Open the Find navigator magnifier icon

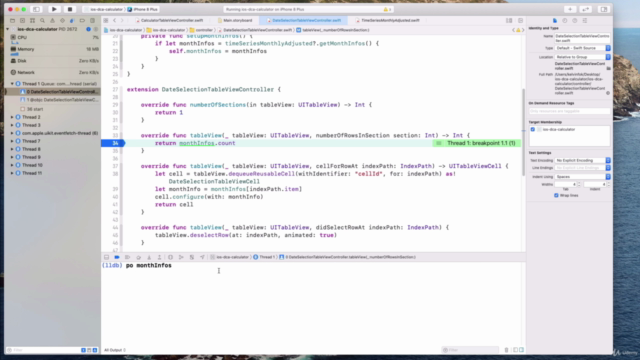[42, 20]
